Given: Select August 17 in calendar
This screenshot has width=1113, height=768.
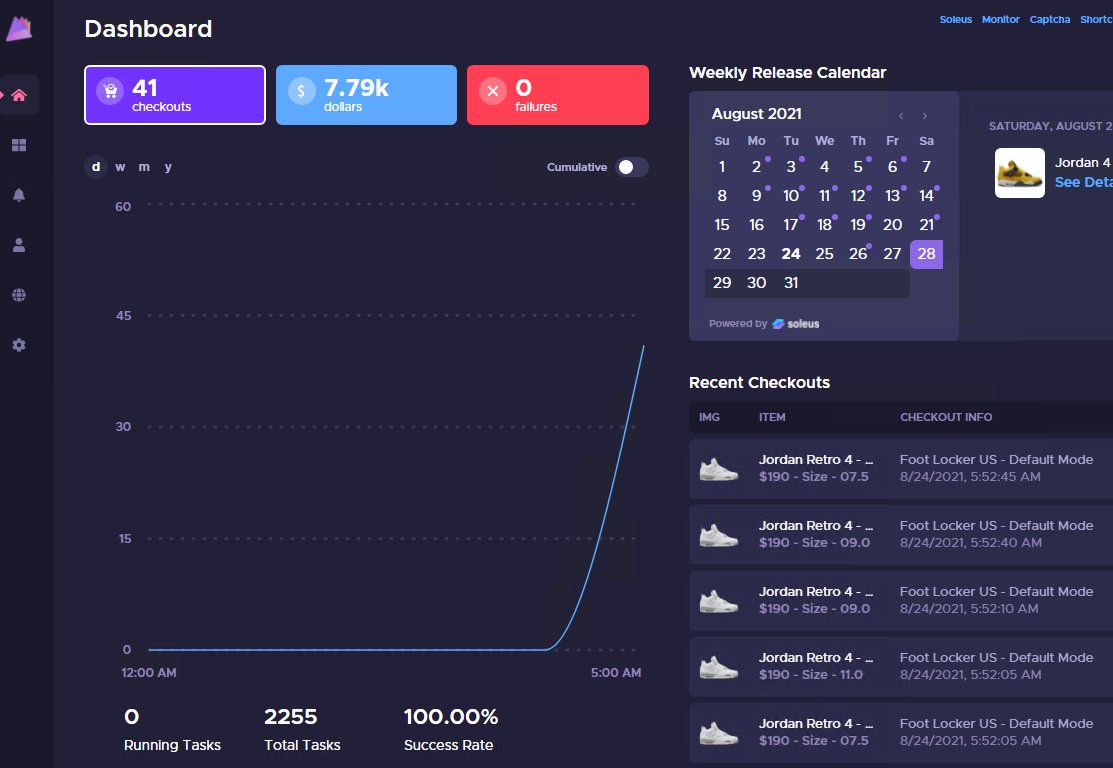Looking at the screenshot, I should click(791, 225).
